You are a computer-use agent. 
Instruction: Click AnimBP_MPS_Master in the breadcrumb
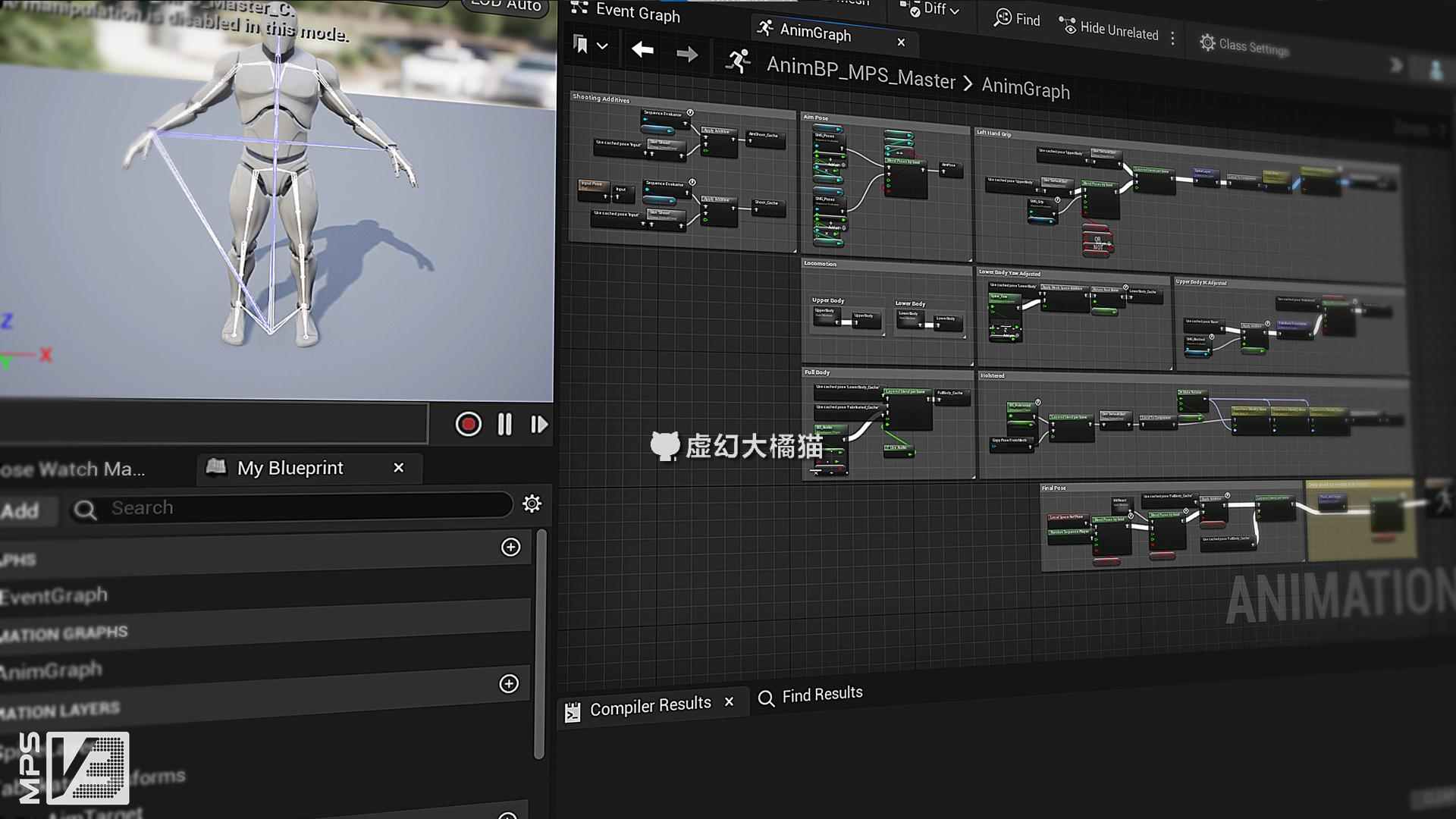point(861,73)
